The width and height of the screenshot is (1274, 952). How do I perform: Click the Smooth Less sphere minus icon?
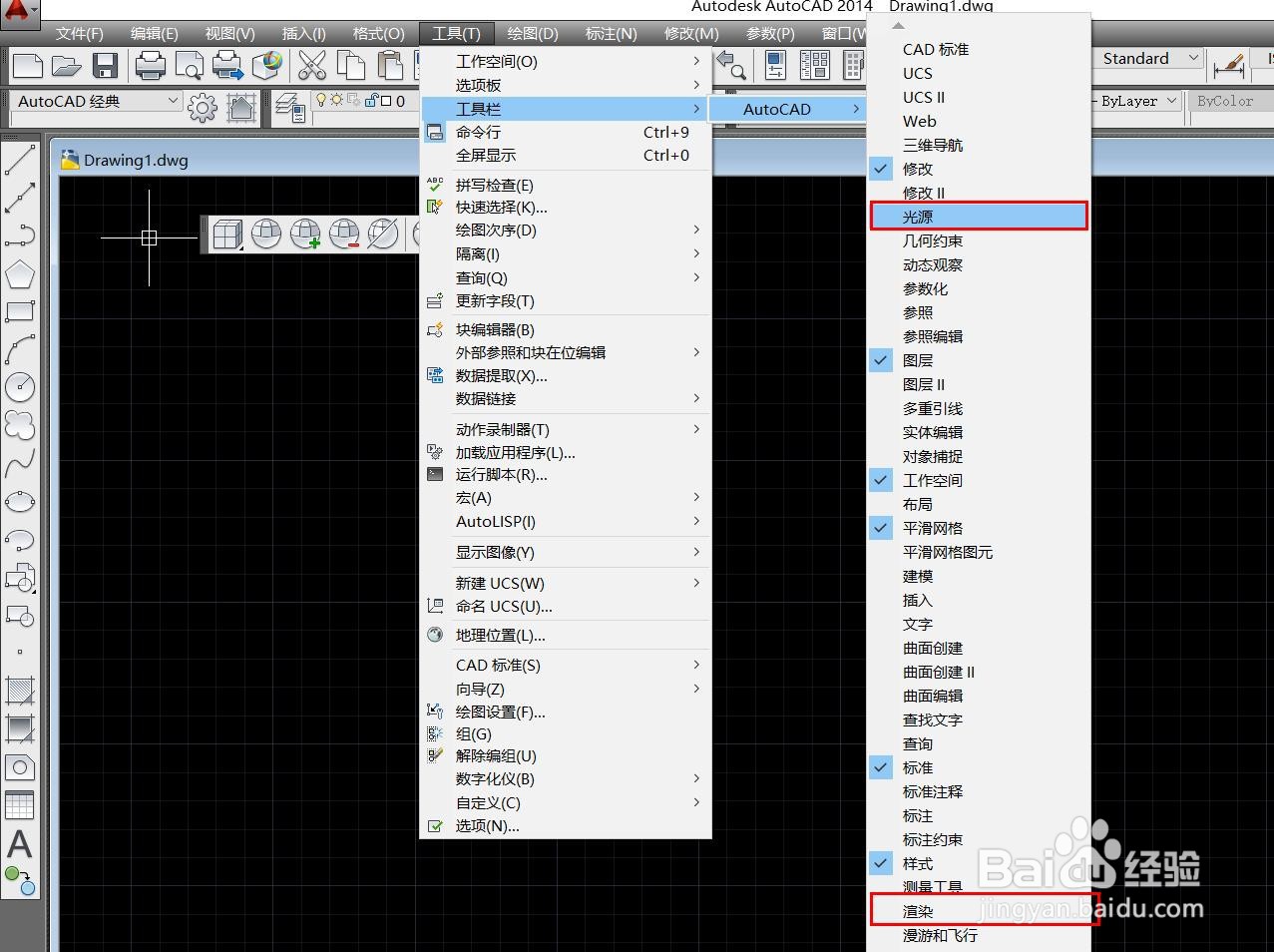(344, 234)
